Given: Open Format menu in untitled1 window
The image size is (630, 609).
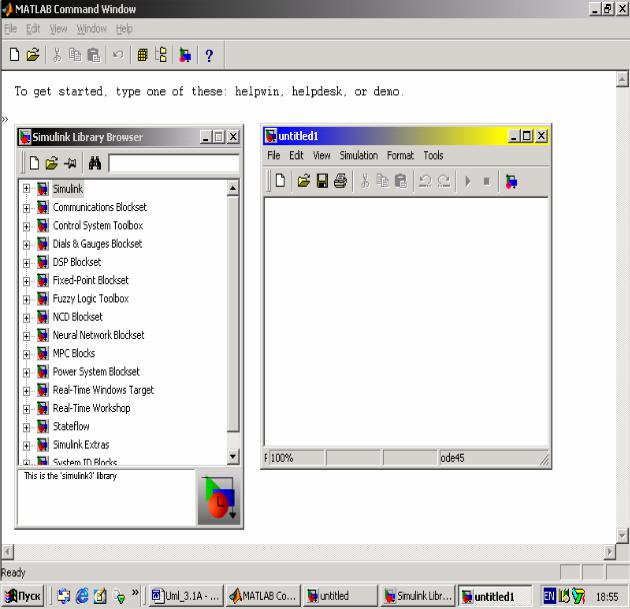Looking at the screenshot, I should 400,155.
